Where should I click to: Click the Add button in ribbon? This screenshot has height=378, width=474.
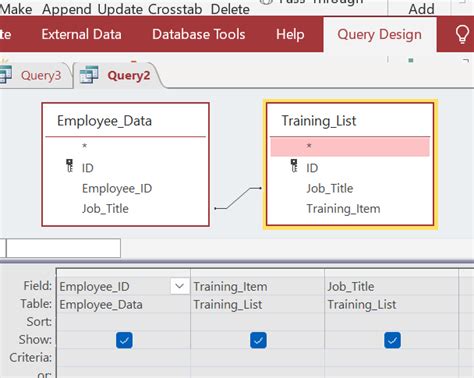[421, 9]
